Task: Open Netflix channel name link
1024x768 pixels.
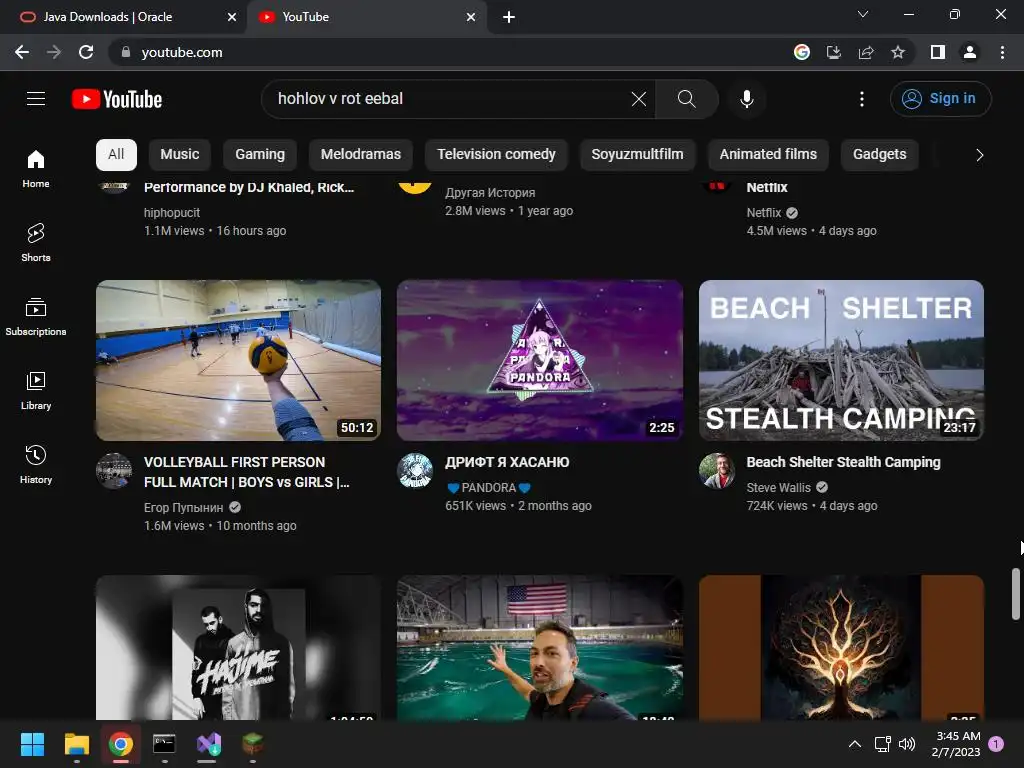Action: coord(763,213)
